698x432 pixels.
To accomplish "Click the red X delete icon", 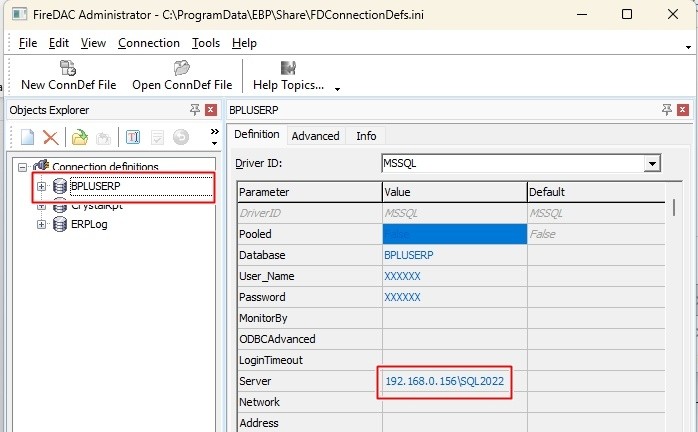I will (50, 137).
